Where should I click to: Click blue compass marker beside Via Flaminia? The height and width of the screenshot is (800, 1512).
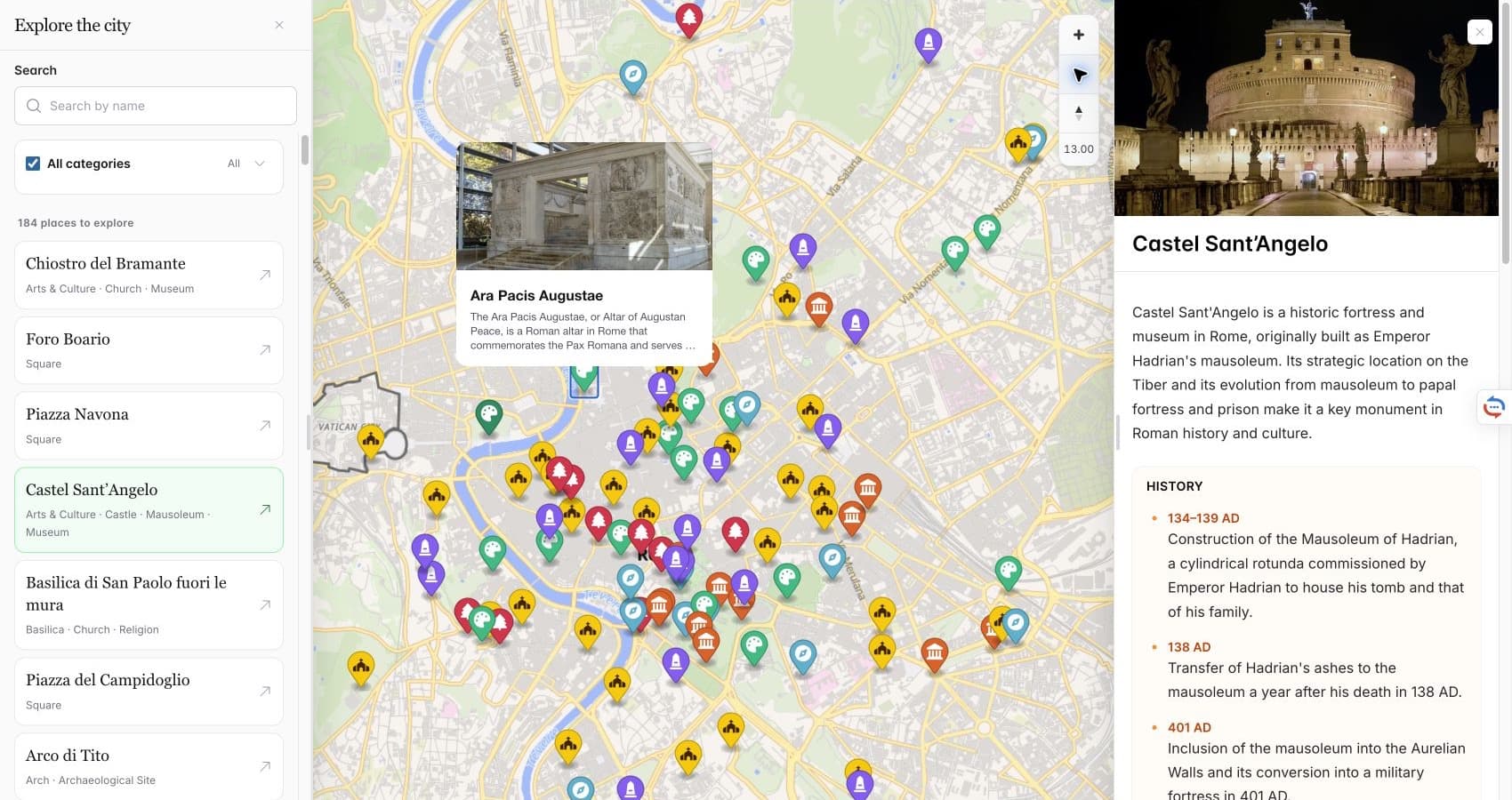tap(632, 76)
